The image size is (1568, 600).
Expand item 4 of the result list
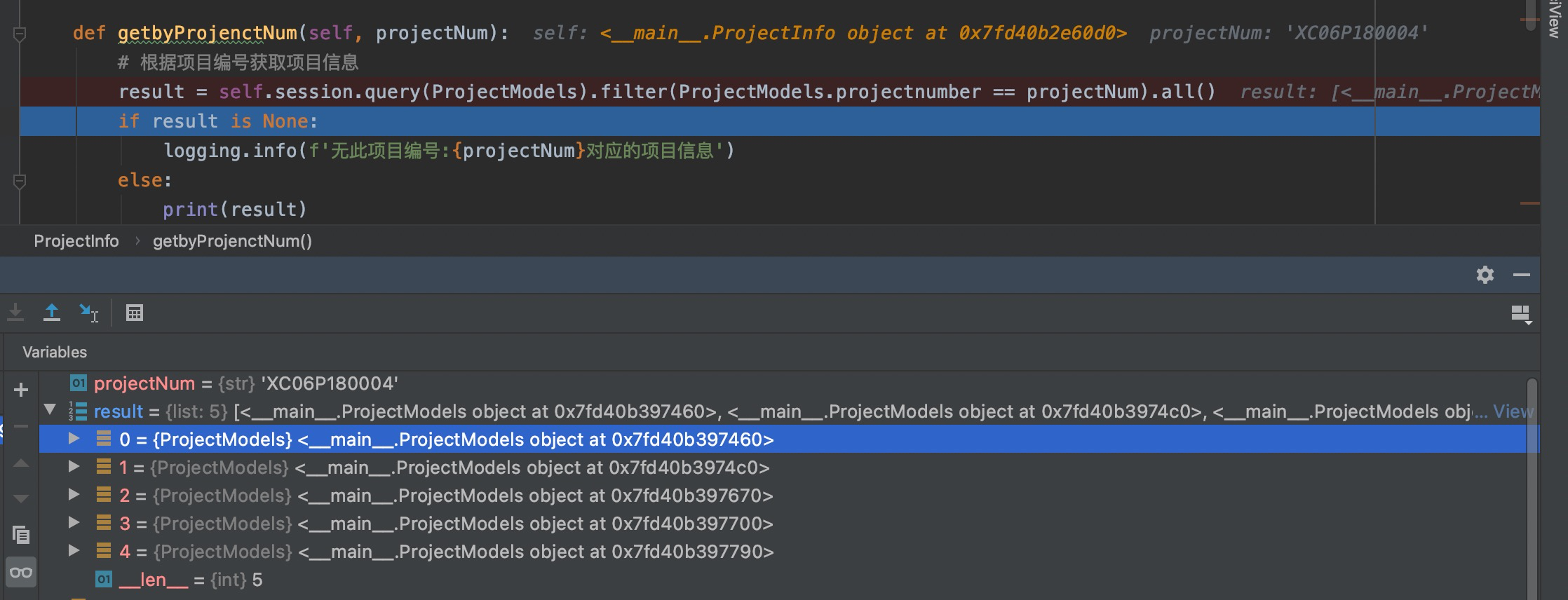click(74, 550)
